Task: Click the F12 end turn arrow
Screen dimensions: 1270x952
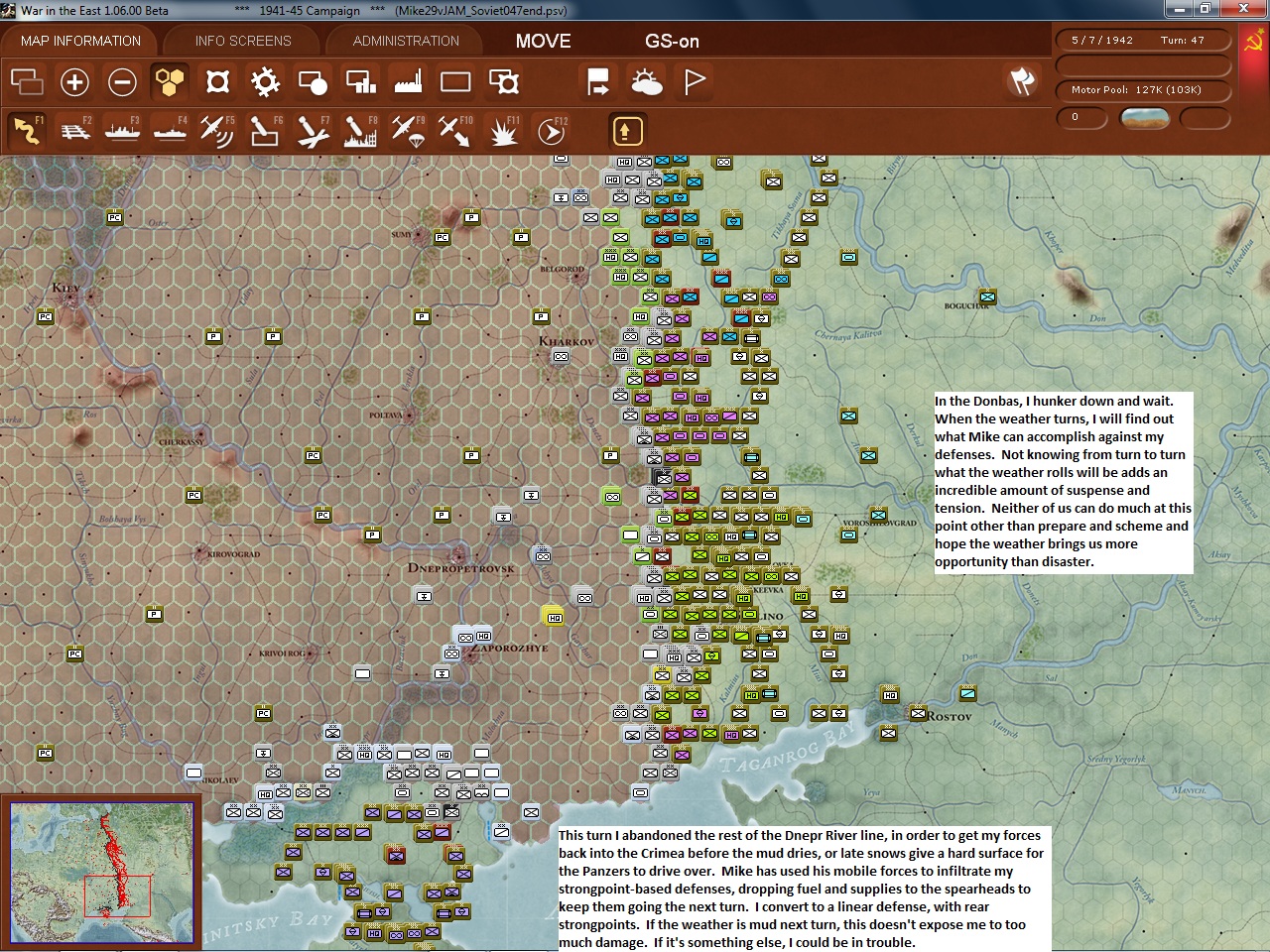Action: [x=552, y=130]
